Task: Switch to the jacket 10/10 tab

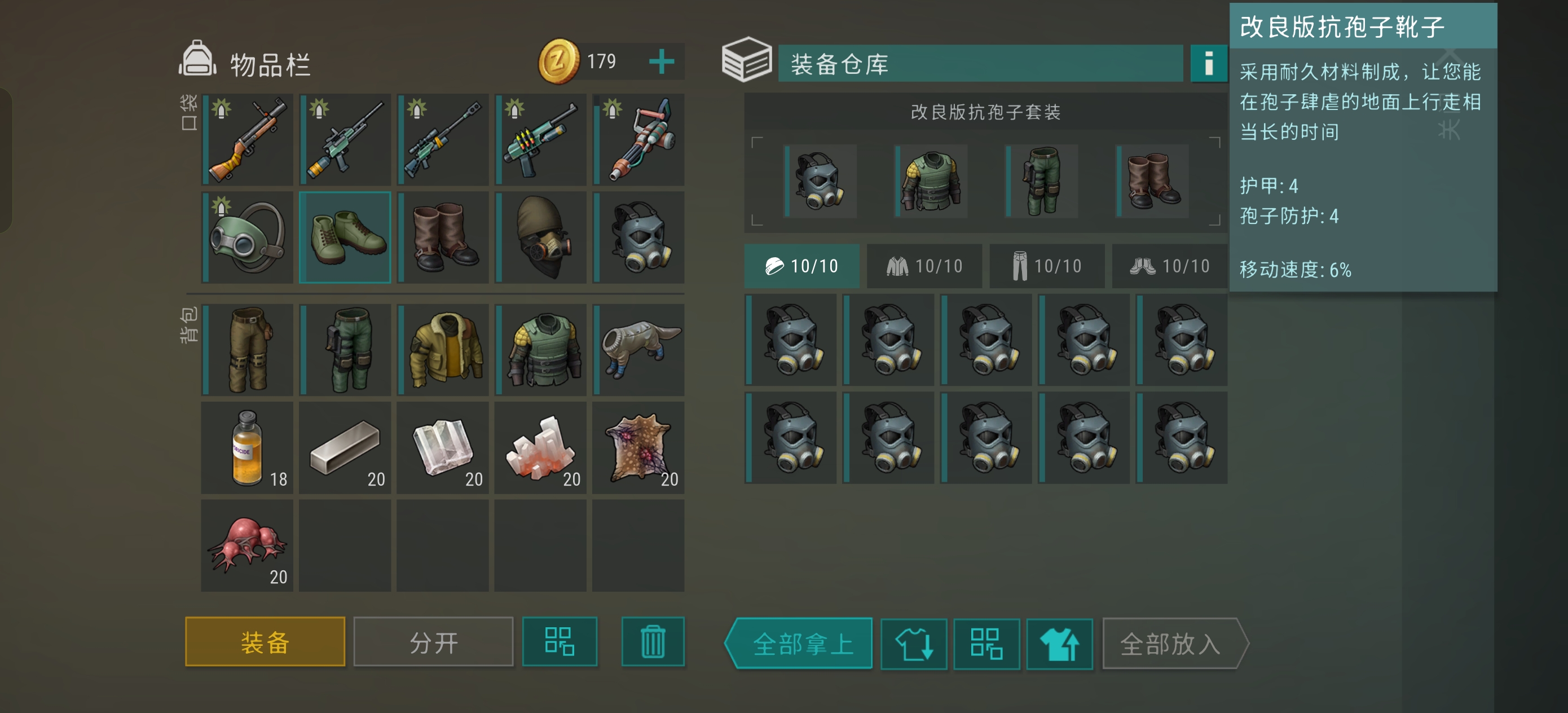Action: 924,266
